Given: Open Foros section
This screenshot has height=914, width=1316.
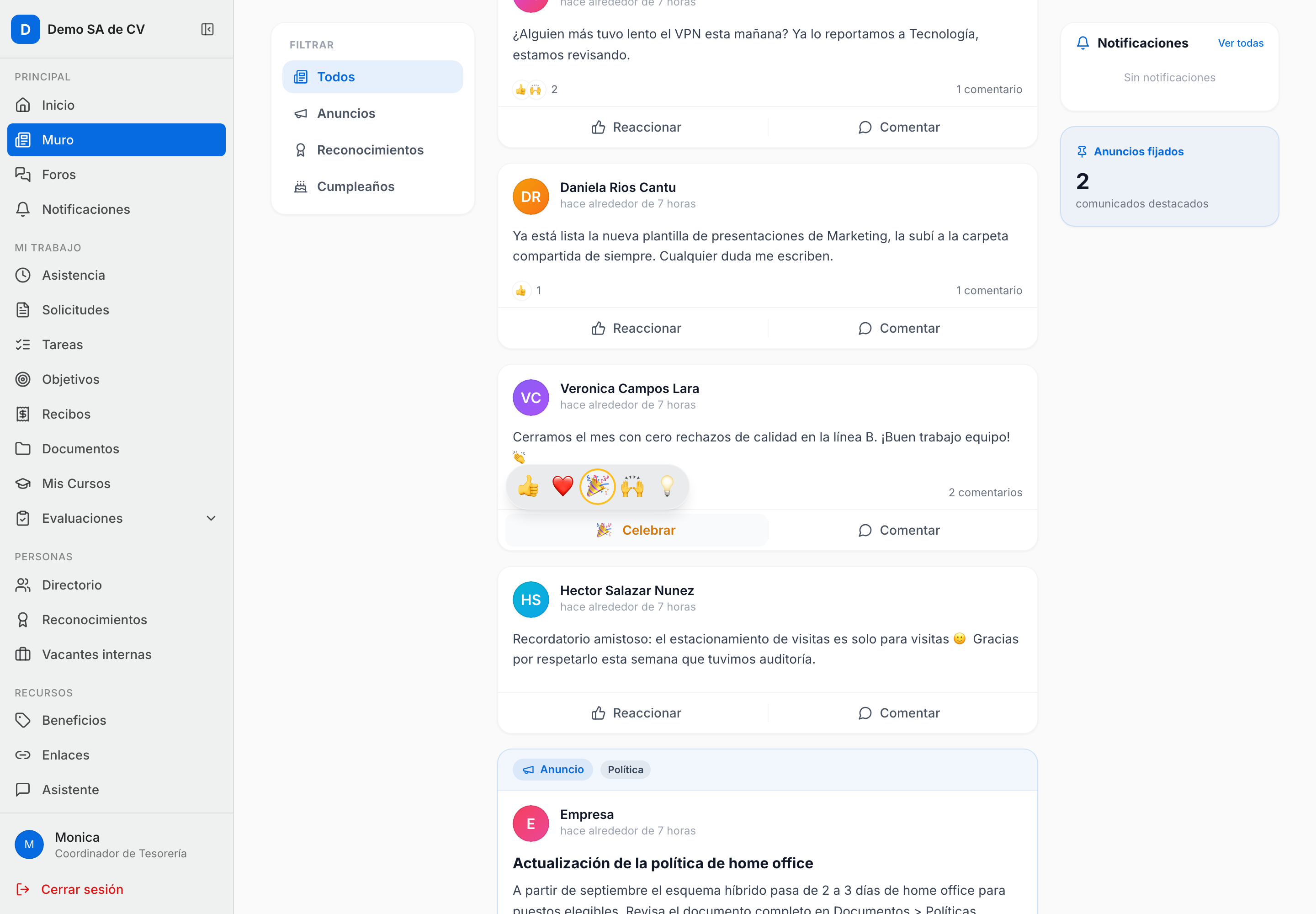Looking at the screenshot, I should click(x=116, y=175).
